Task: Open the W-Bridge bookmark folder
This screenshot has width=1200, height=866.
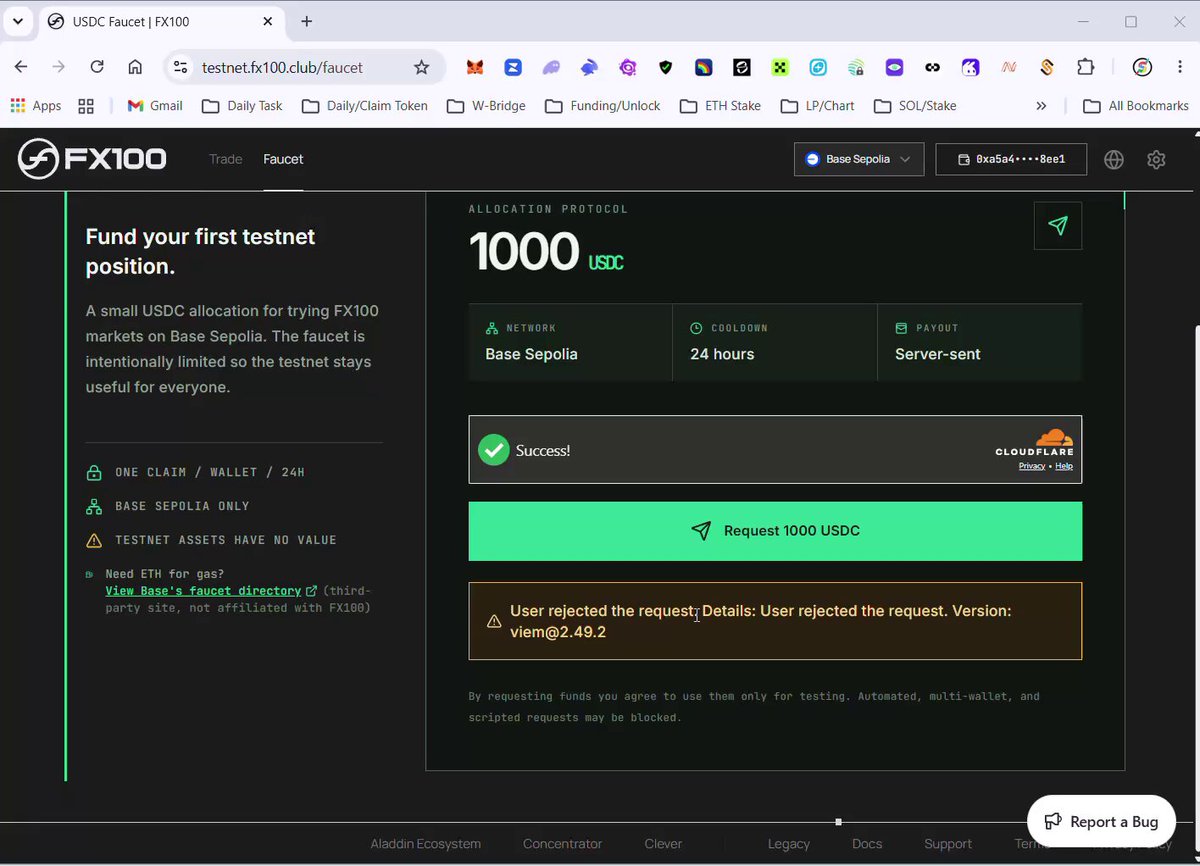Action: pyautogui.click(x=486, y=105)
